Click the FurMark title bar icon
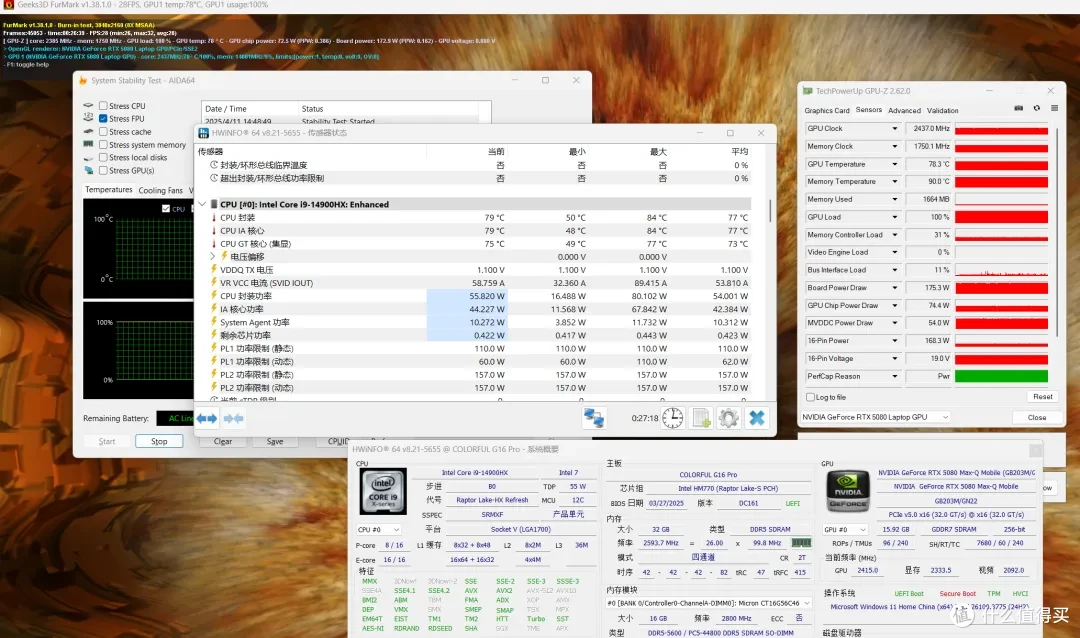The image size is (1080, 638). [8, 5]
